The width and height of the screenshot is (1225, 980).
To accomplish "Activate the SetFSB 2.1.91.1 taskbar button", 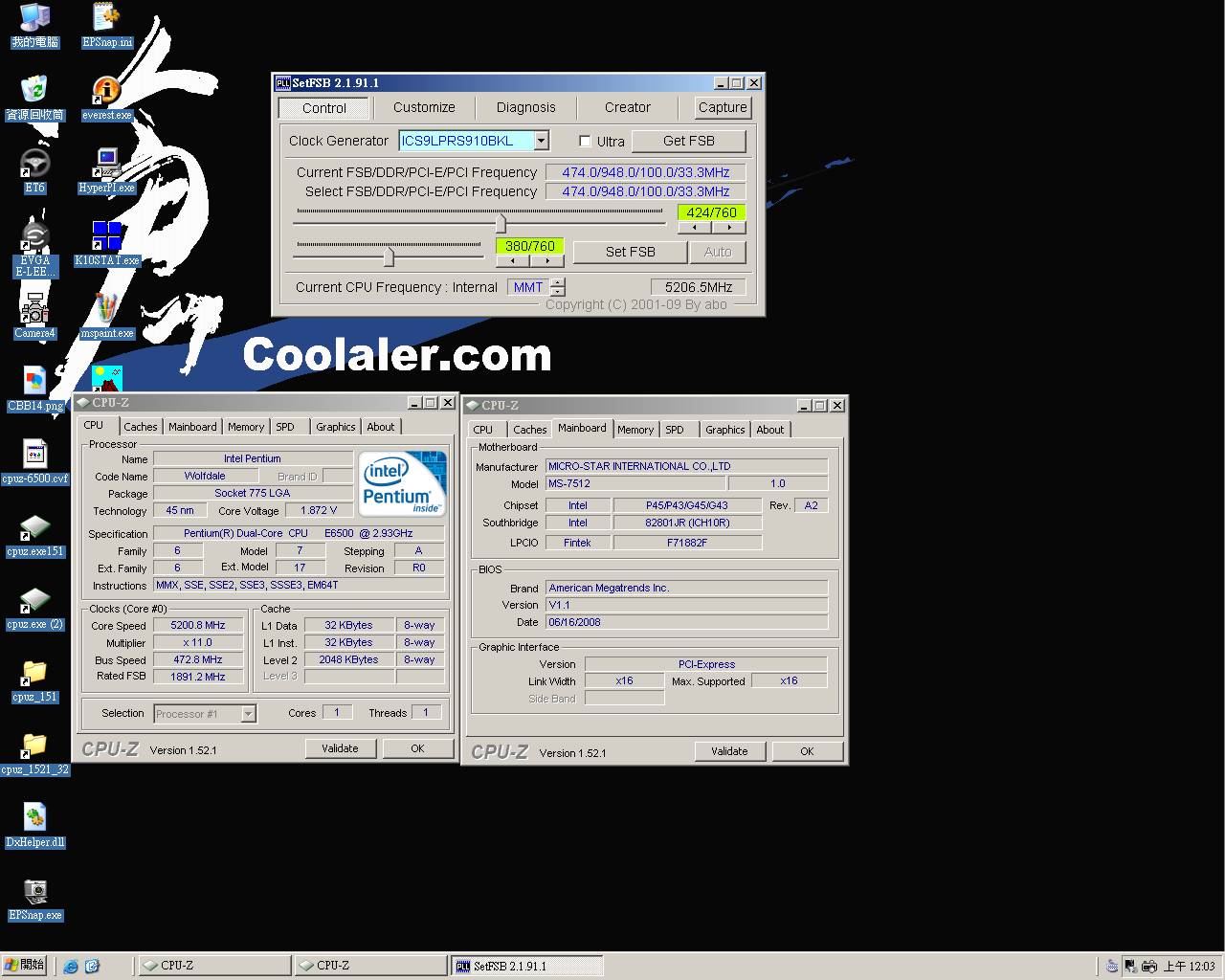I will (527, 966).
